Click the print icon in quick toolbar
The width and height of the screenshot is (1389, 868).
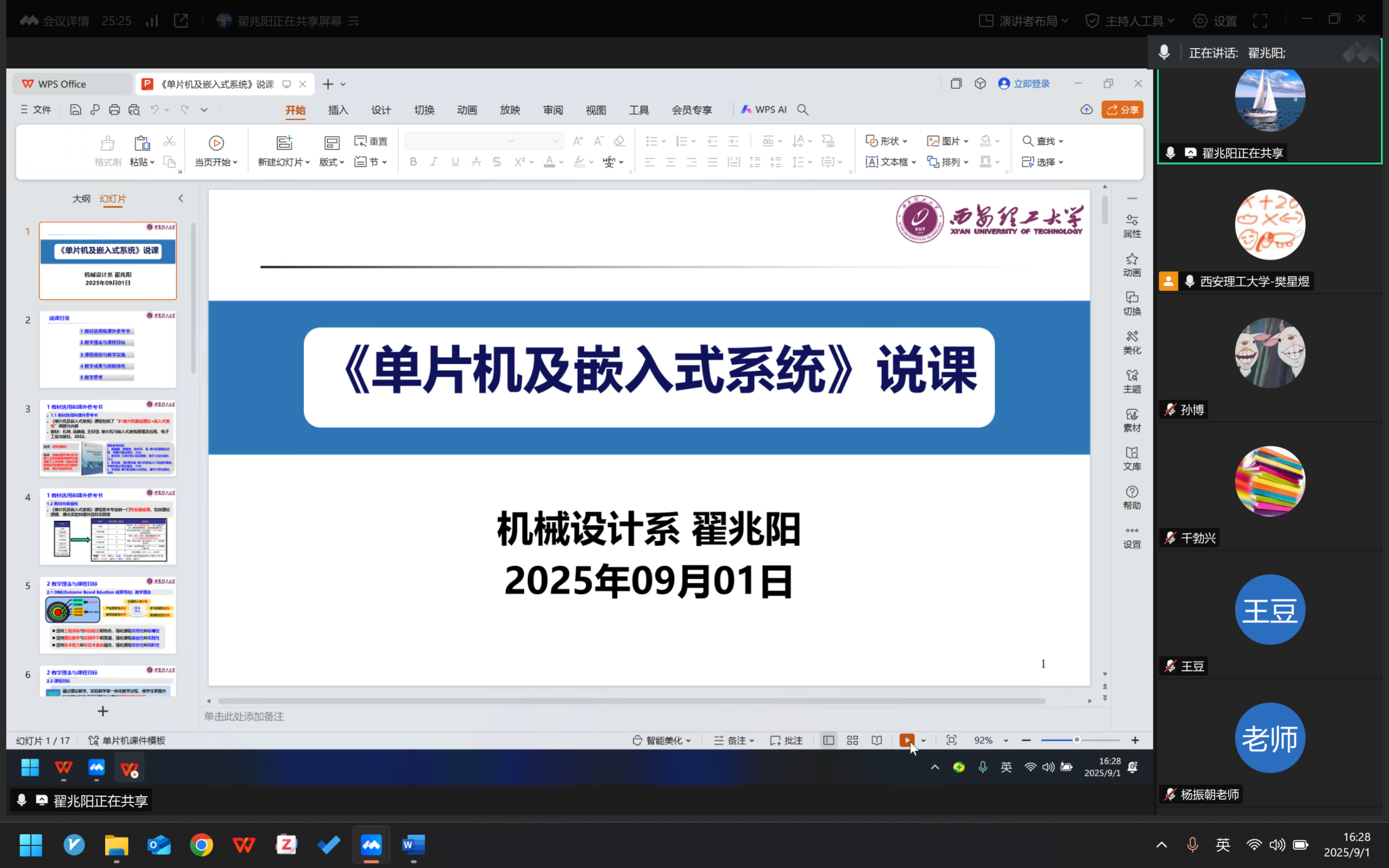pos(114,110)
